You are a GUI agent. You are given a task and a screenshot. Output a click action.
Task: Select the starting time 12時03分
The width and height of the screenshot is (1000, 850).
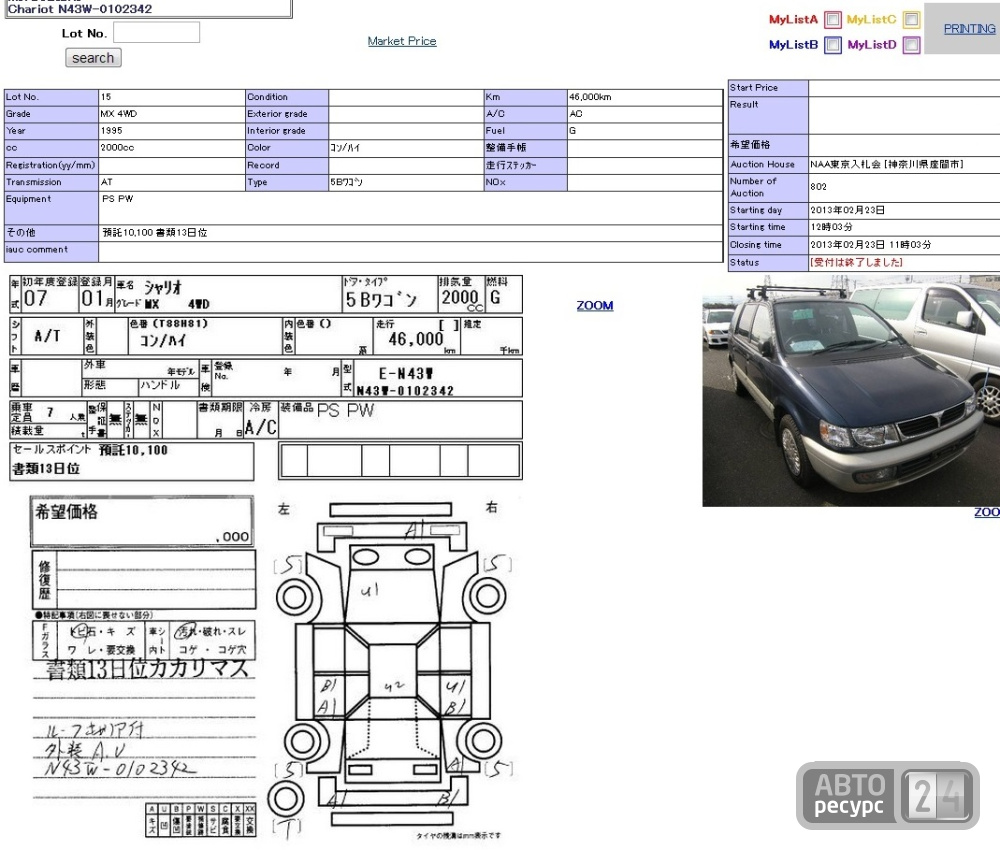pos(832,227)
